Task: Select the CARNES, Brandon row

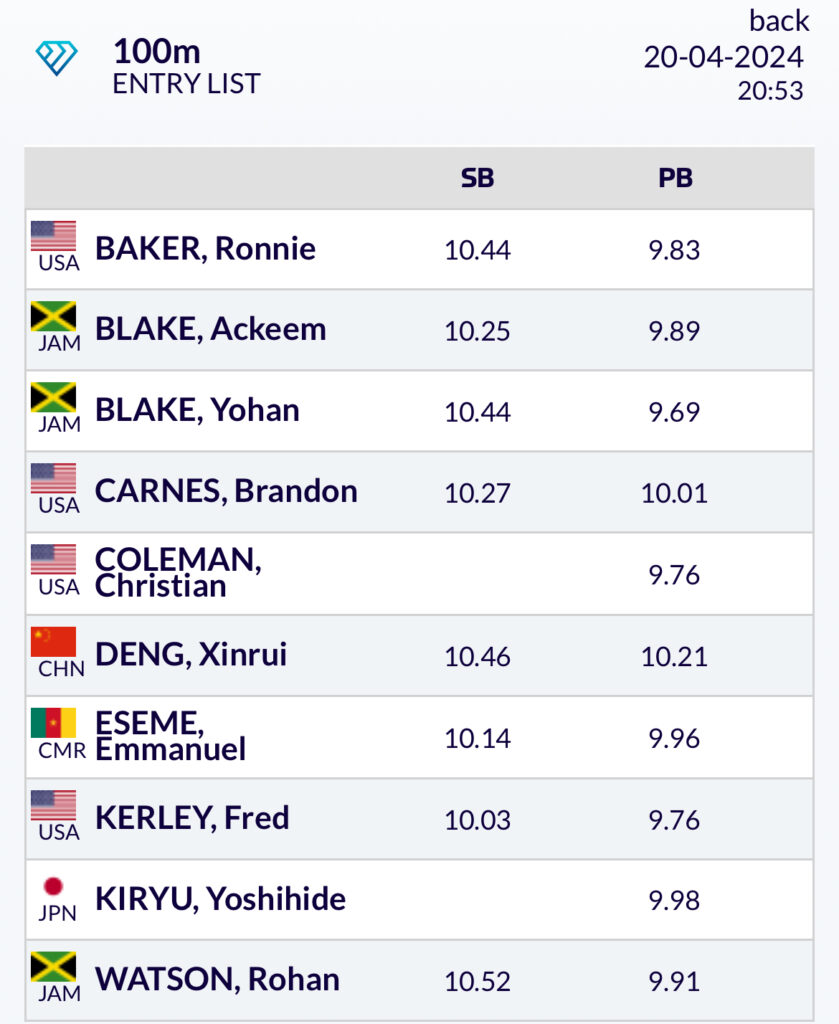Action: coord(419,492)
